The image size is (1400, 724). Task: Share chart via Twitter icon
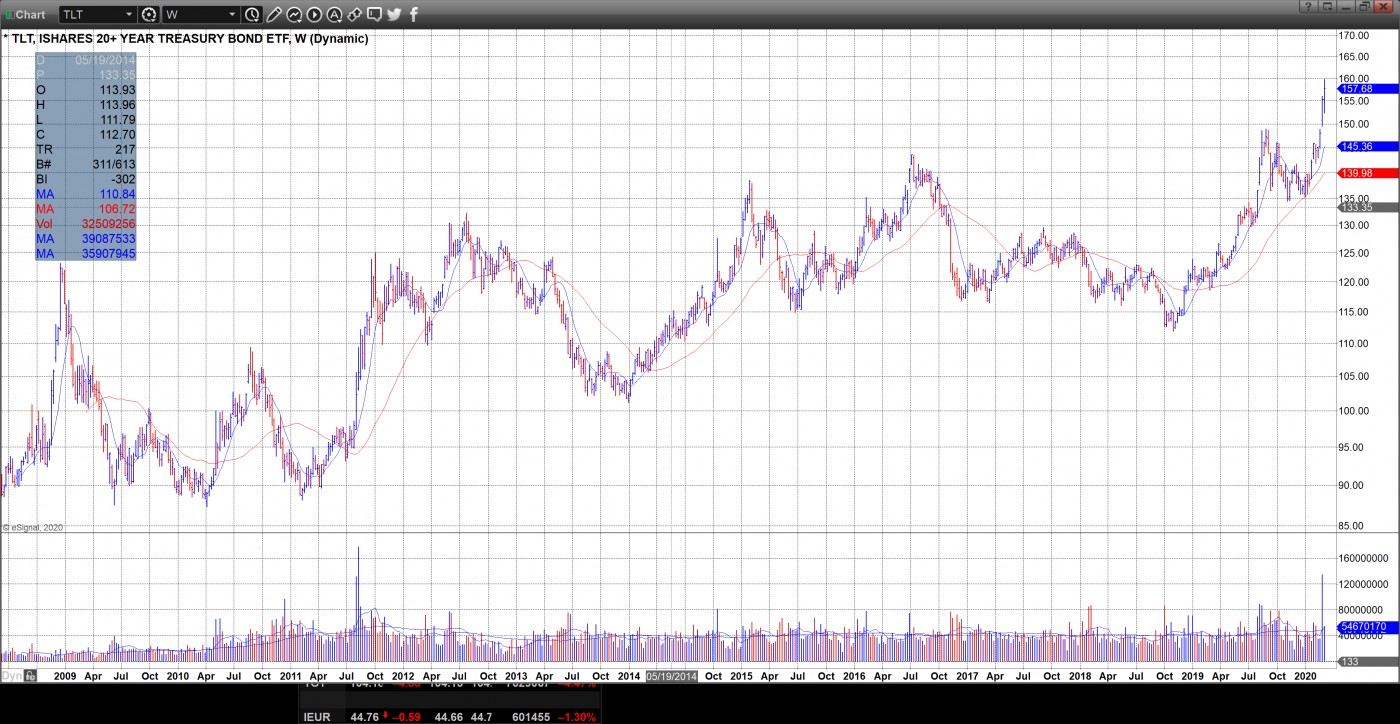(394, 14)
